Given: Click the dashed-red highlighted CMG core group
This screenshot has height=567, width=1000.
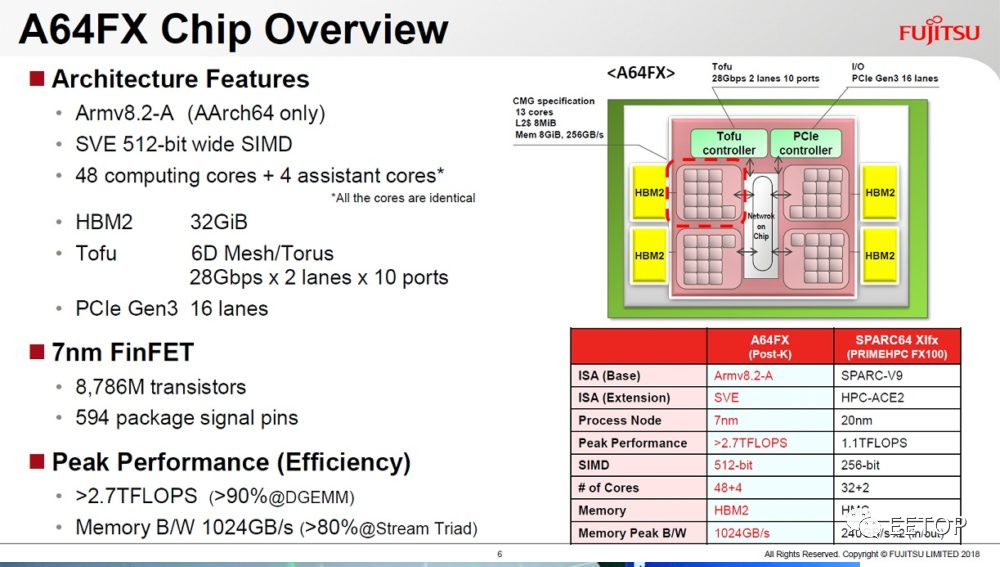Looking at the screenshot, I should (706, 193).
